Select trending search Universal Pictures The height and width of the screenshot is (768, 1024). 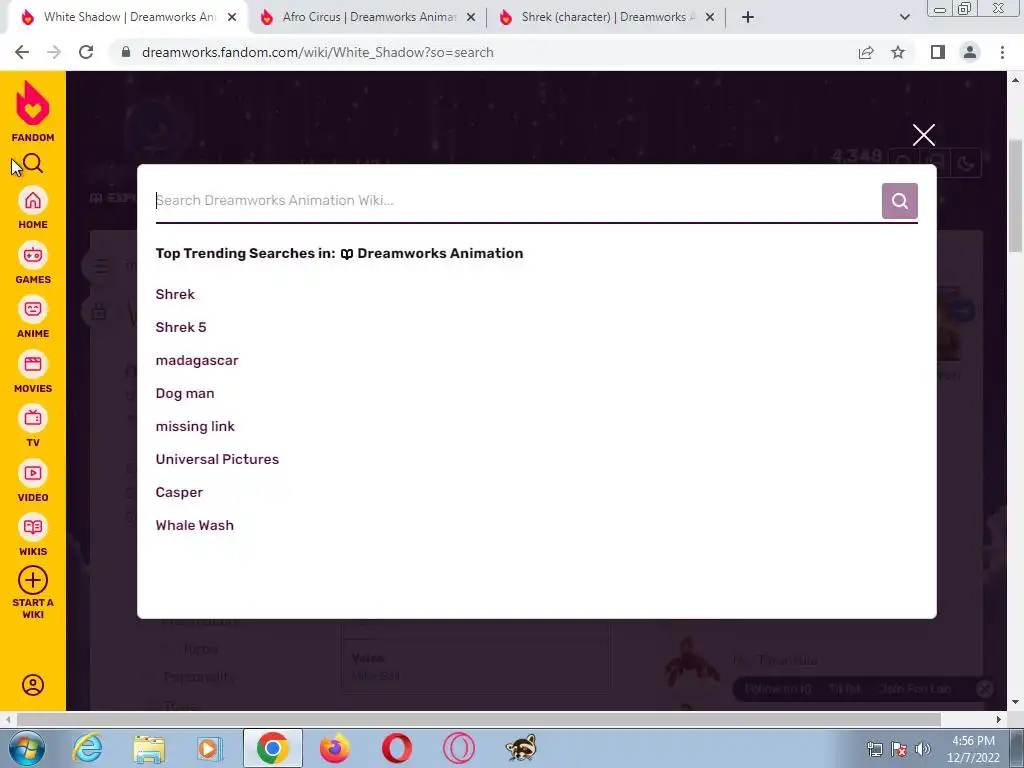point(217,459)
